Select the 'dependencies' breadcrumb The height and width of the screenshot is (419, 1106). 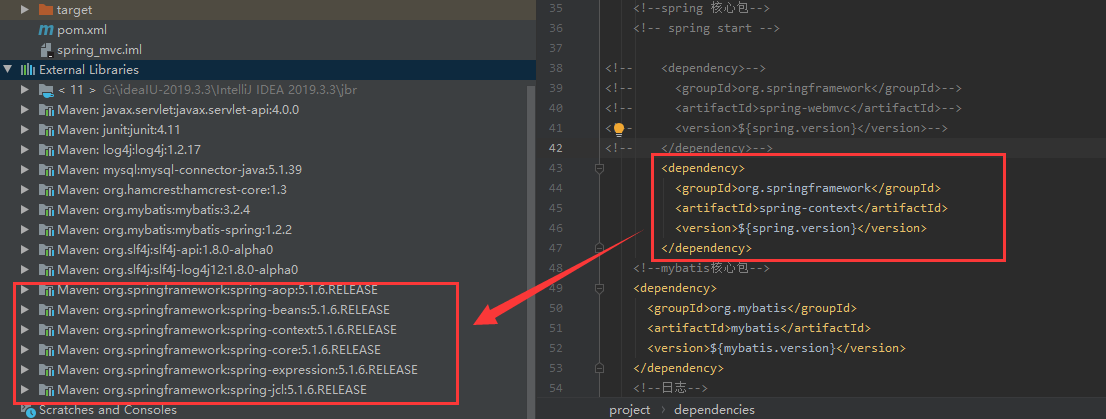click(x=714, y=410)
